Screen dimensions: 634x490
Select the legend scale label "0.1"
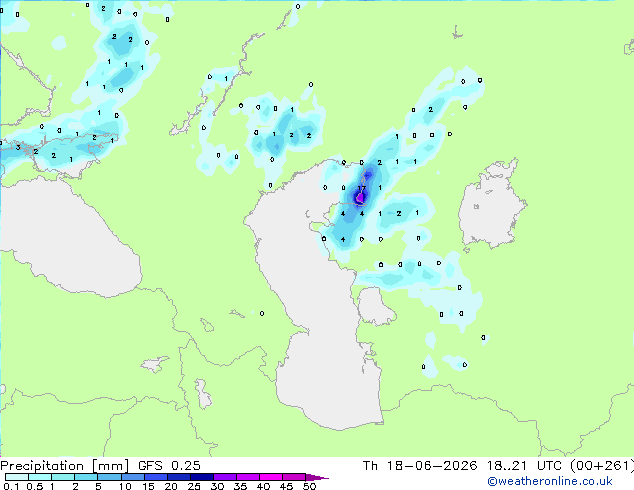point(11,486)
